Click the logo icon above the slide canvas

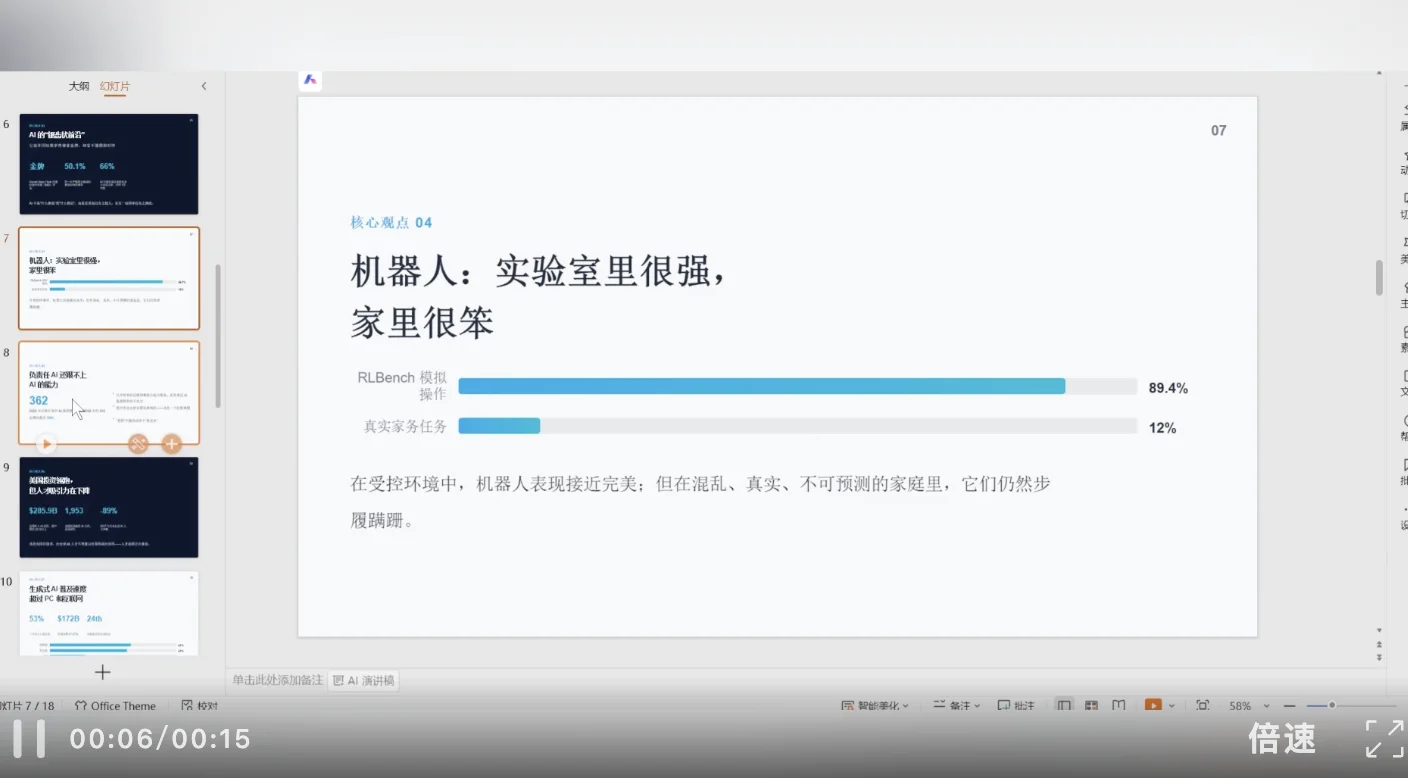point(310,80)
